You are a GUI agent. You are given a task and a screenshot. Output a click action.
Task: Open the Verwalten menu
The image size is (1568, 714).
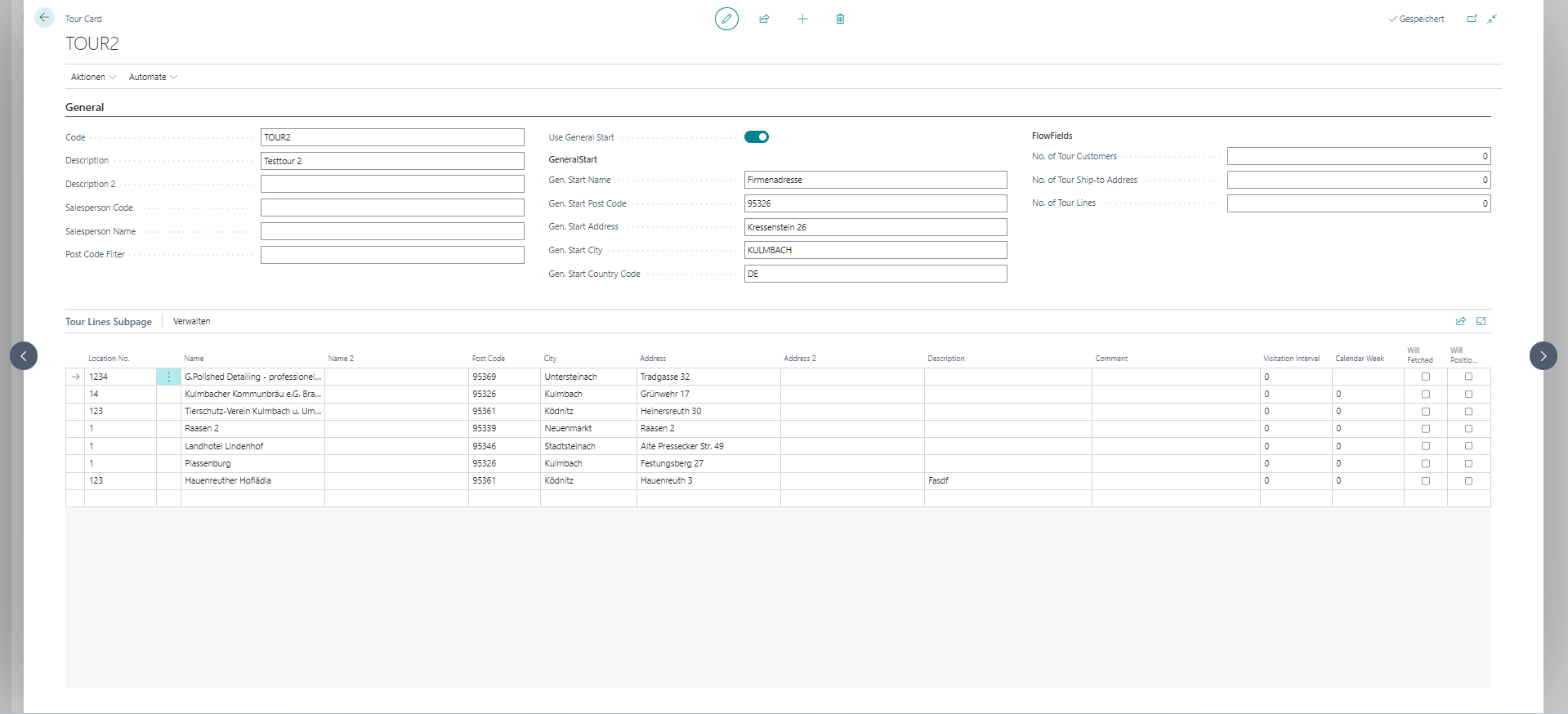click(x=191, y=321)
